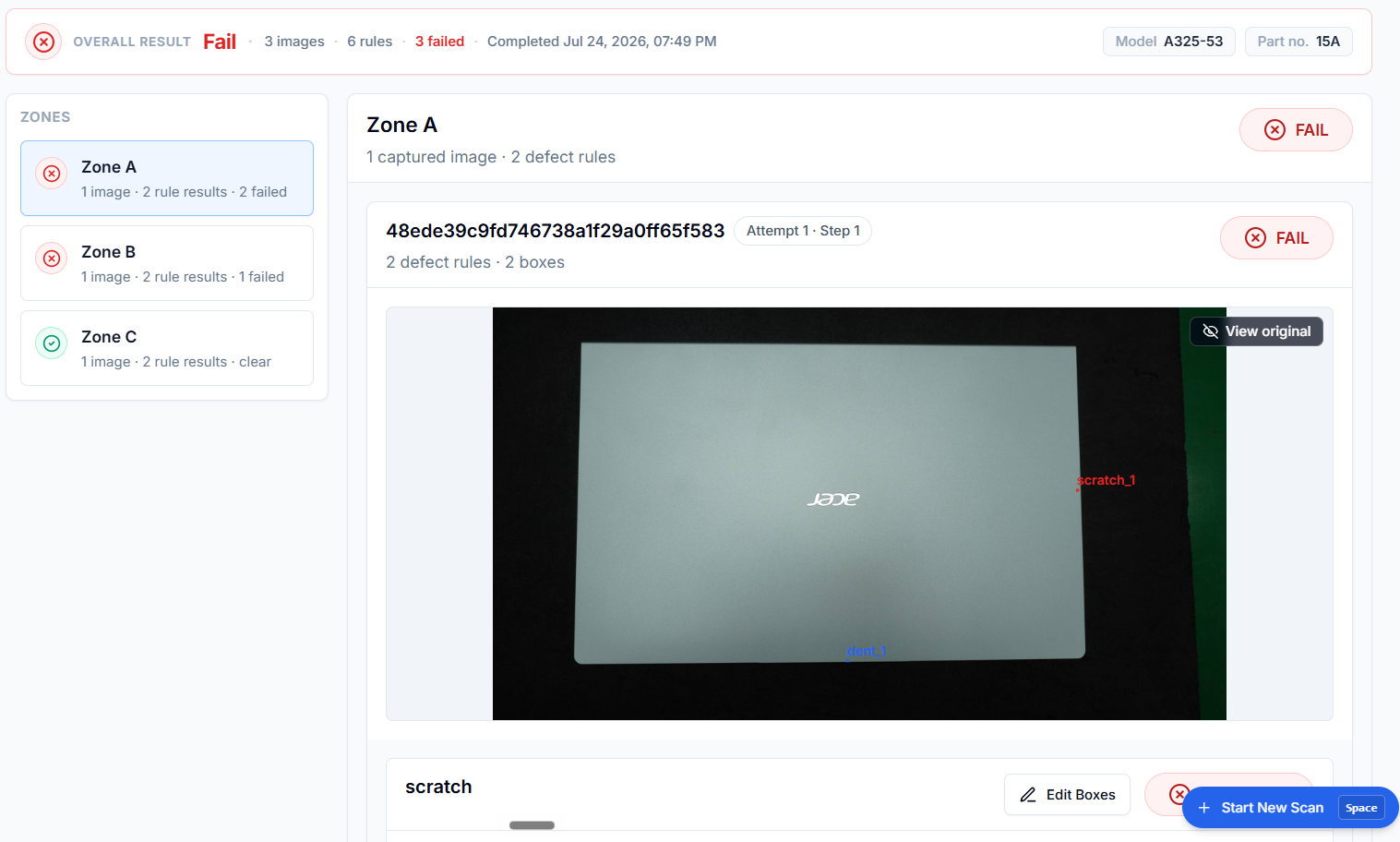Start a new scan
Viewport: 1400px width, 842px height.
(x=1290, y=808)
